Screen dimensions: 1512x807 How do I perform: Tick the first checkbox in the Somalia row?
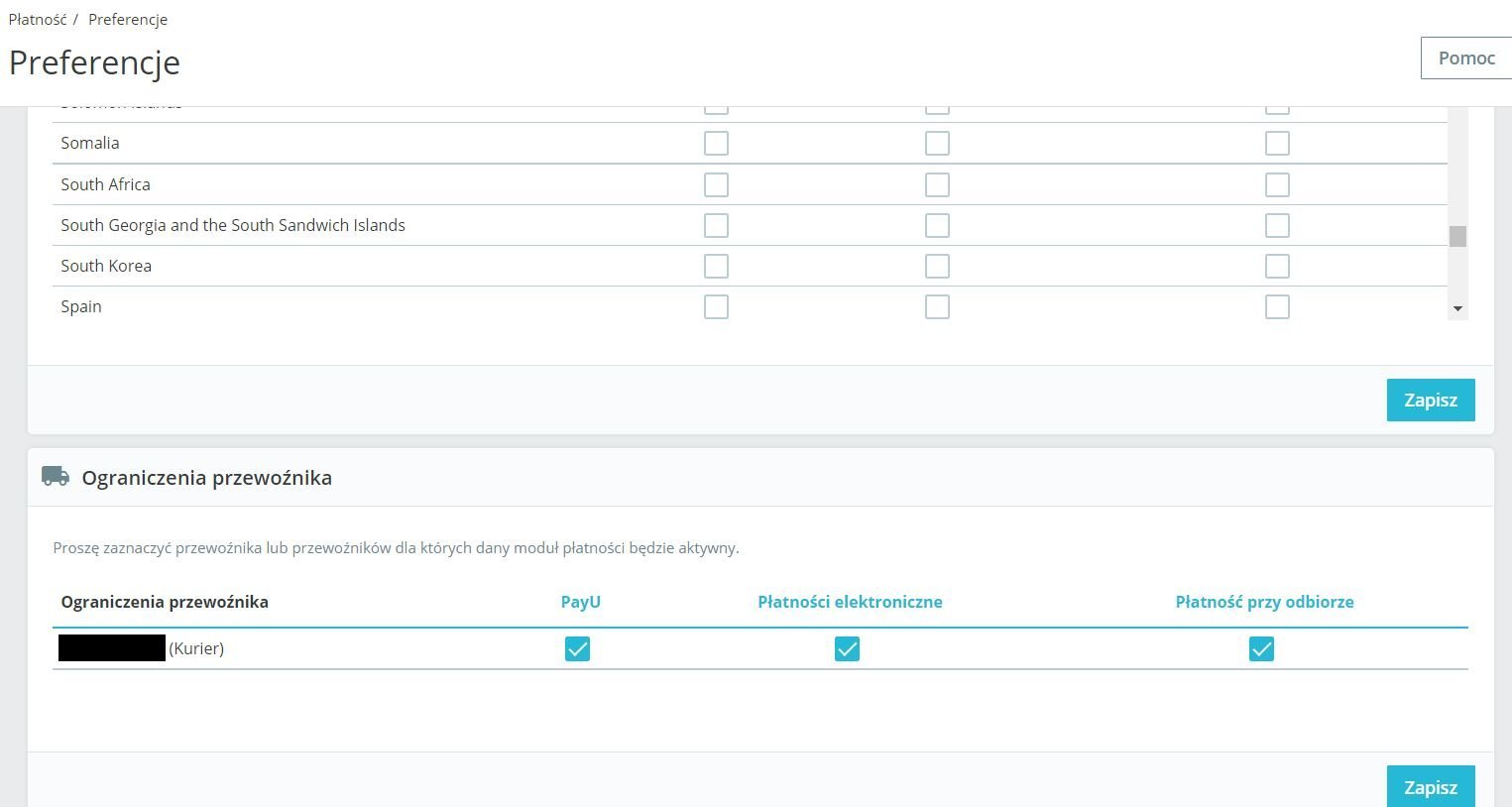click(x=716, y=144)
